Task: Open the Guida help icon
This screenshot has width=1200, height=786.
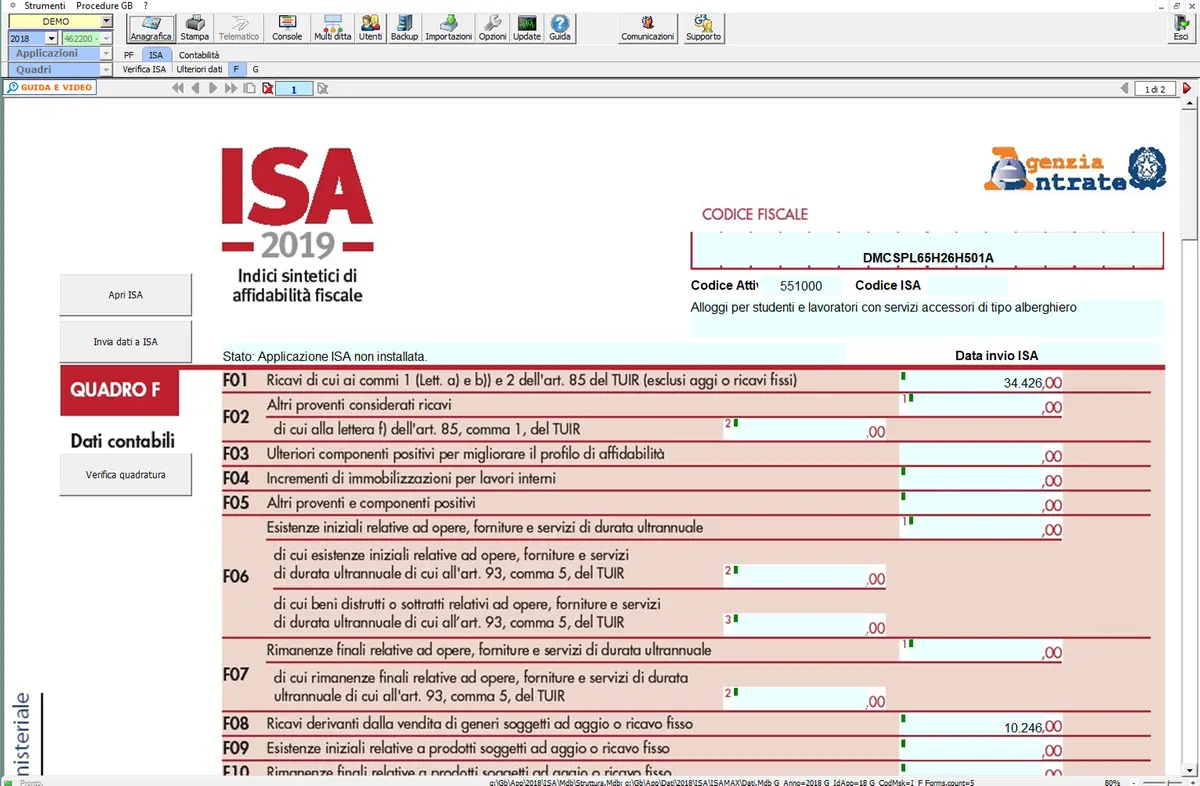Action: [x=560, y=28]
